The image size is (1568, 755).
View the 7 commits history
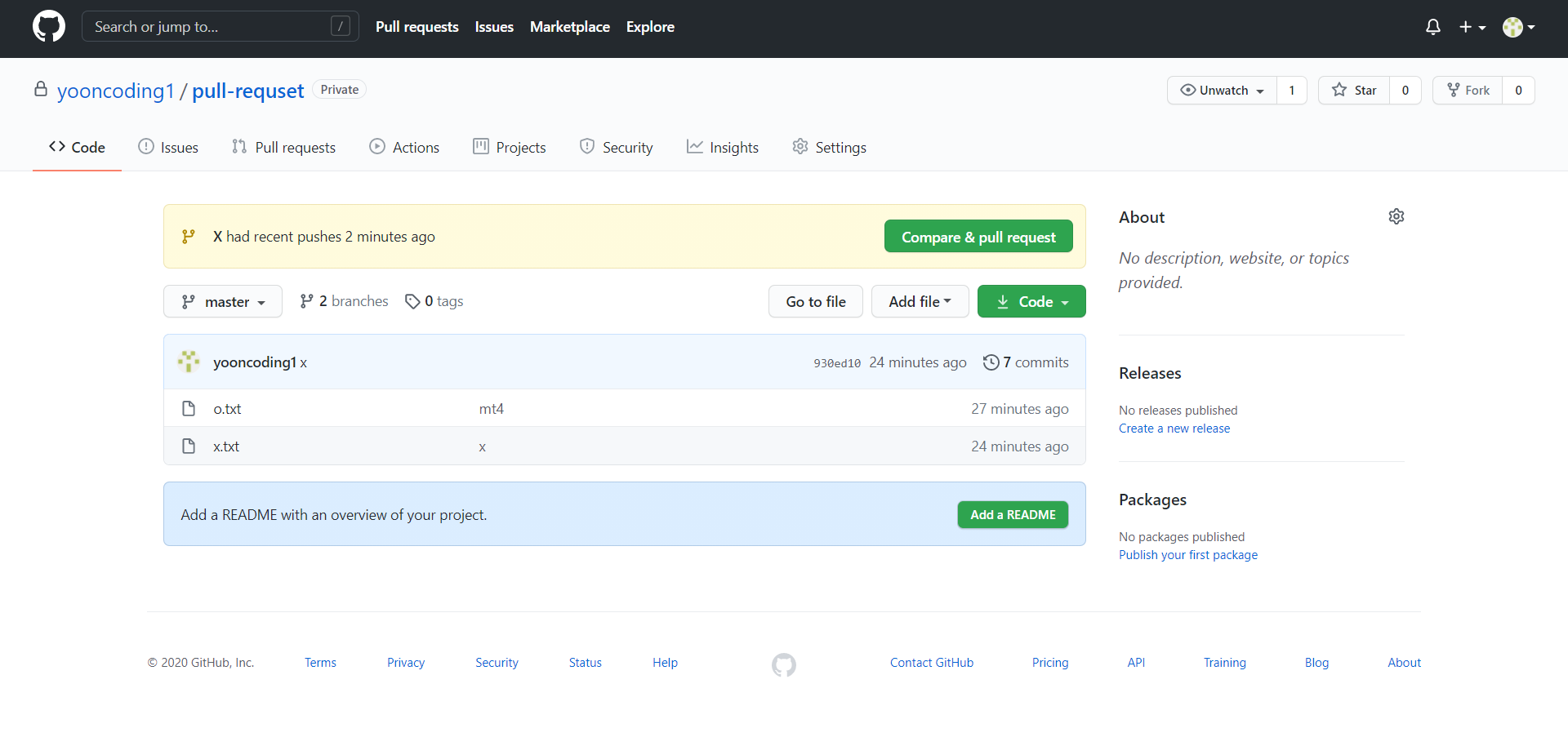(1026, 362)
